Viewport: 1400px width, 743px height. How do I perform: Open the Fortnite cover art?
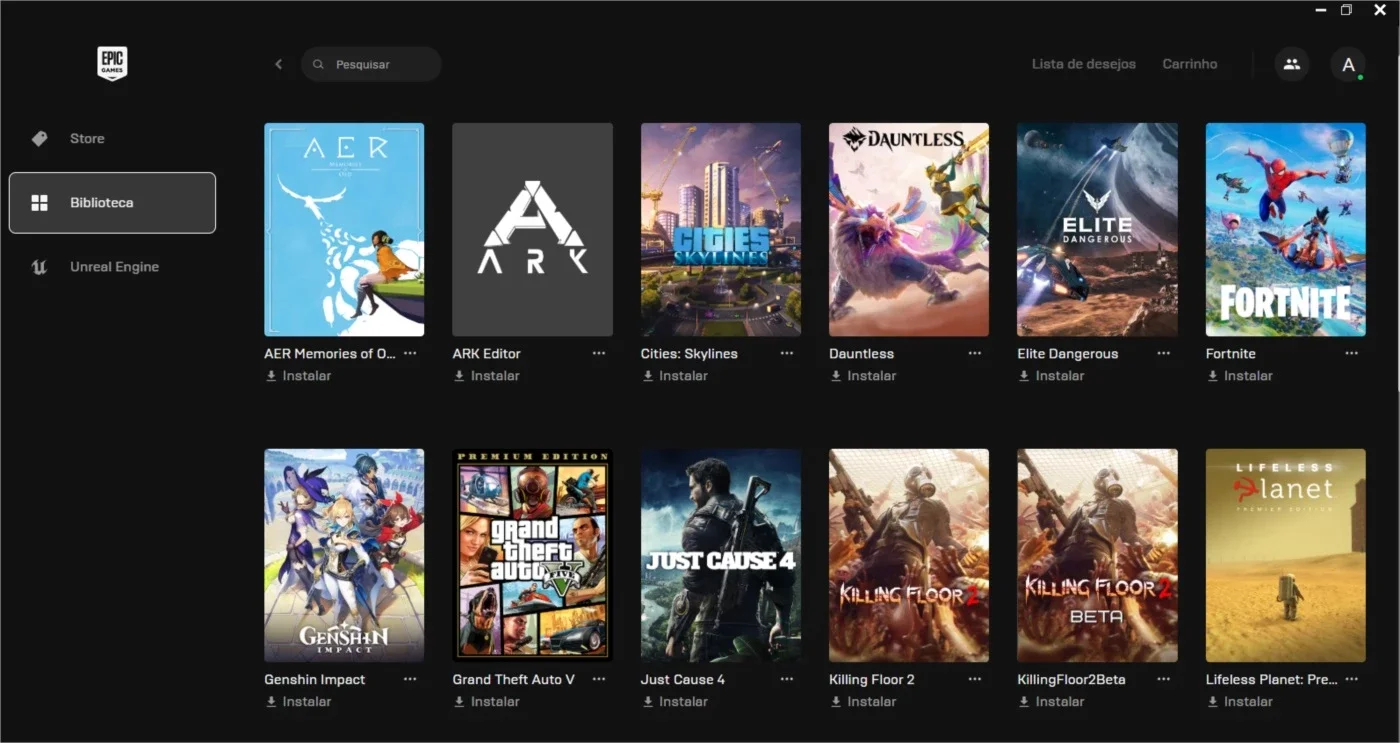click(x=1286, y=229)
